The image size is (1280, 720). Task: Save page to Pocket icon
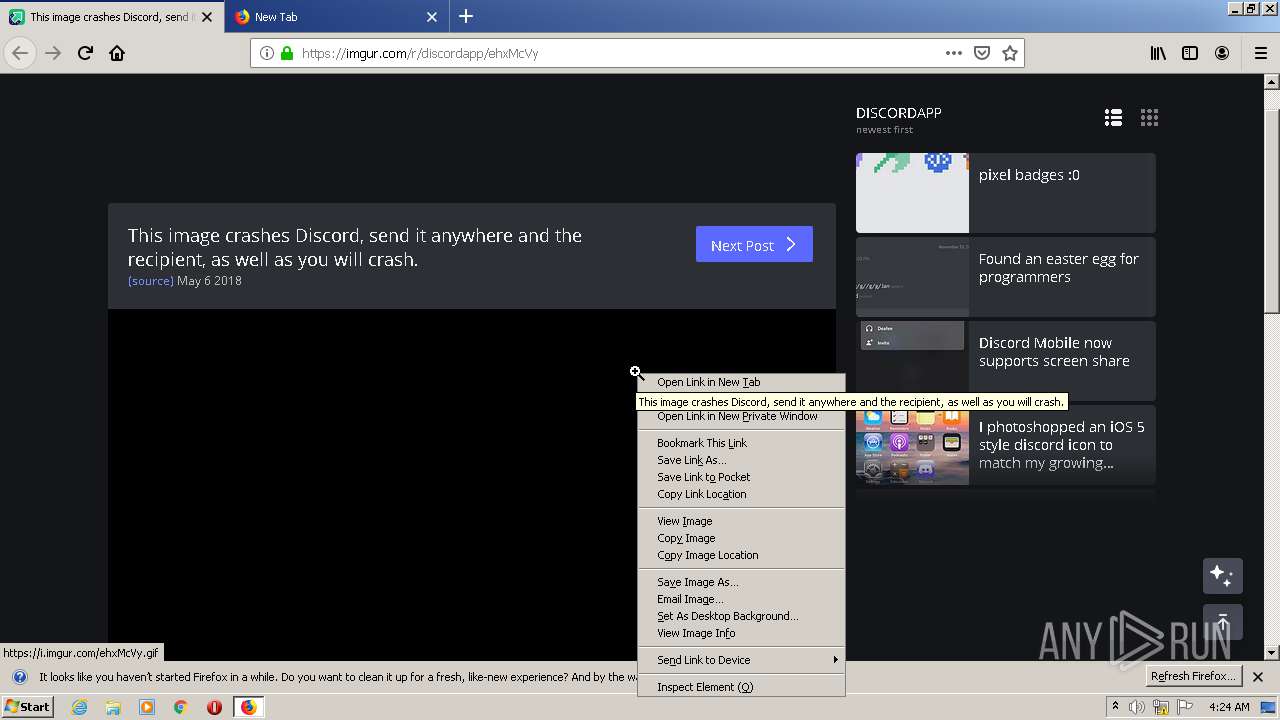(x=982, y=53)
